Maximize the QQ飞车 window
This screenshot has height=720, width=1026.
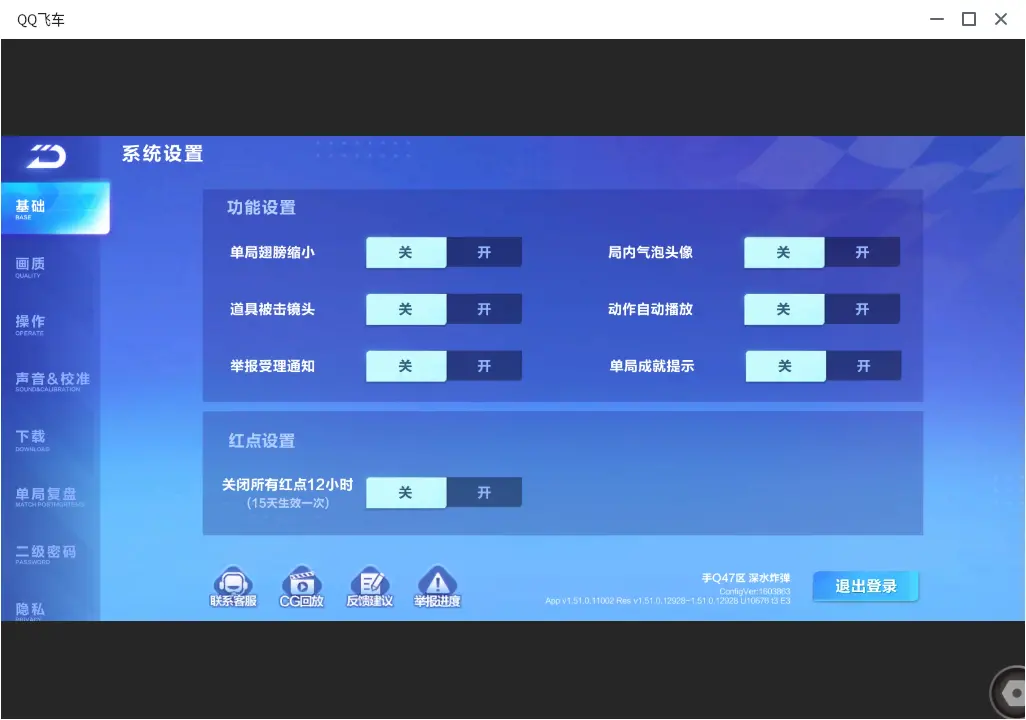(x=969, y=19)
